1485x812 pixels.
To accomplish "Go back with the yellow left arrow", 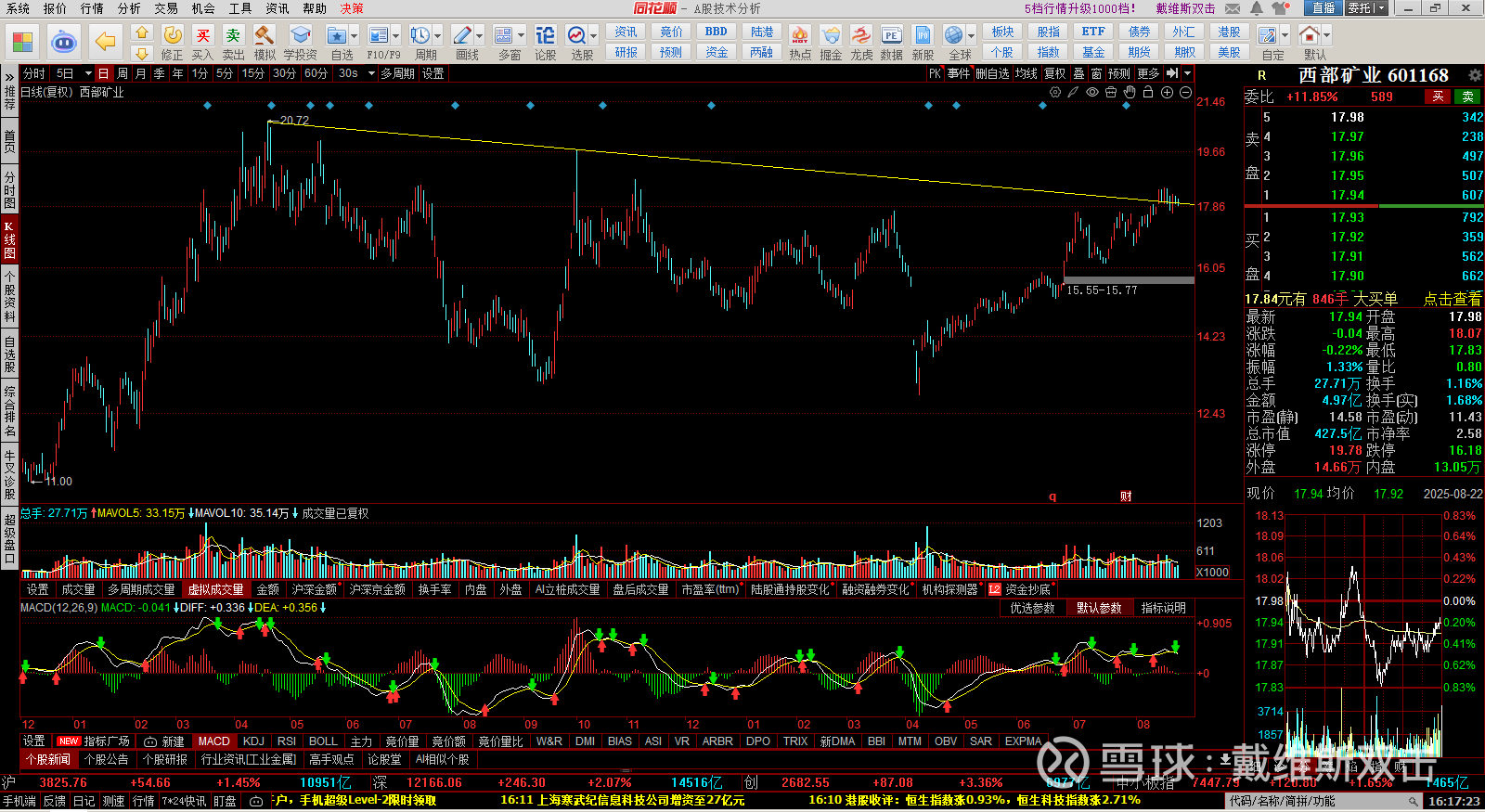I will click(106, 42).
